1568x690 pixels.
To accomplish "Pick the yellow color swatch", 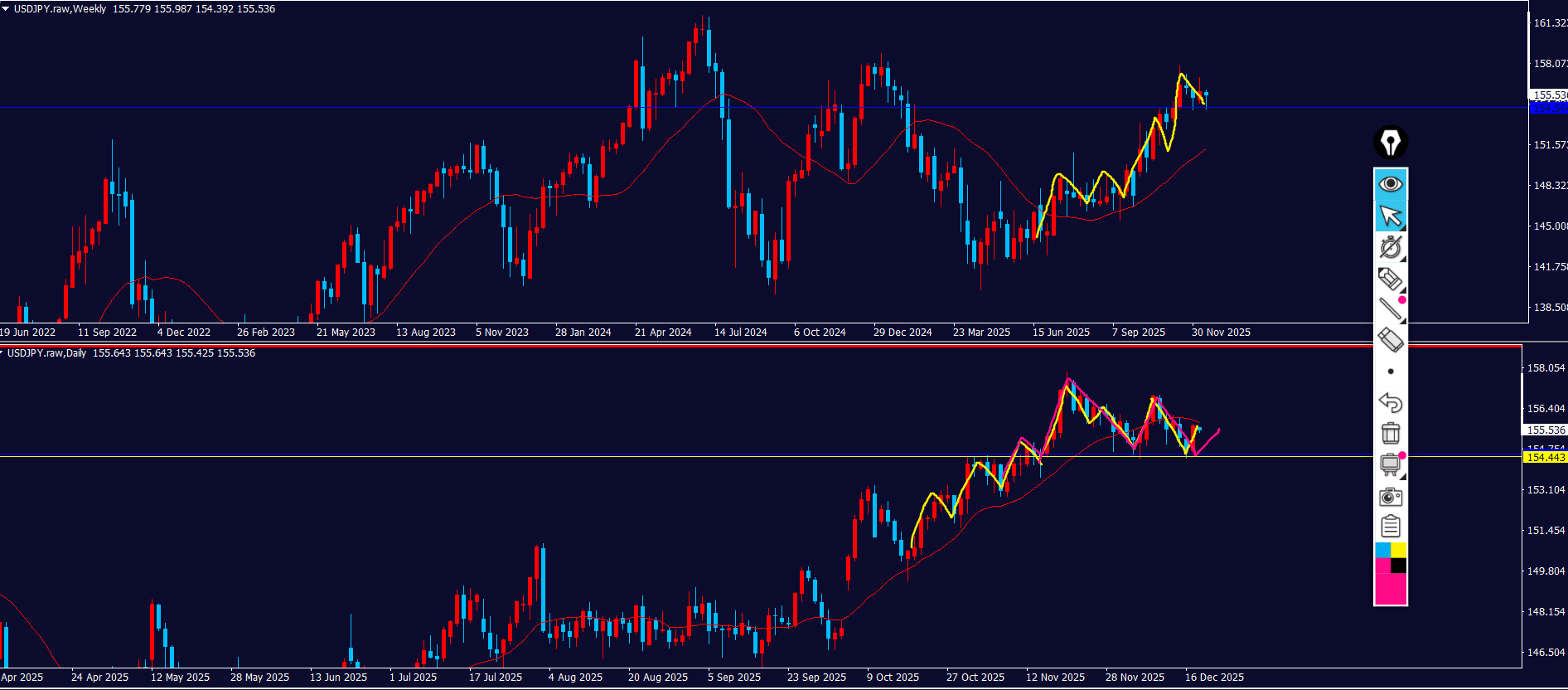I will point(1398,550).
